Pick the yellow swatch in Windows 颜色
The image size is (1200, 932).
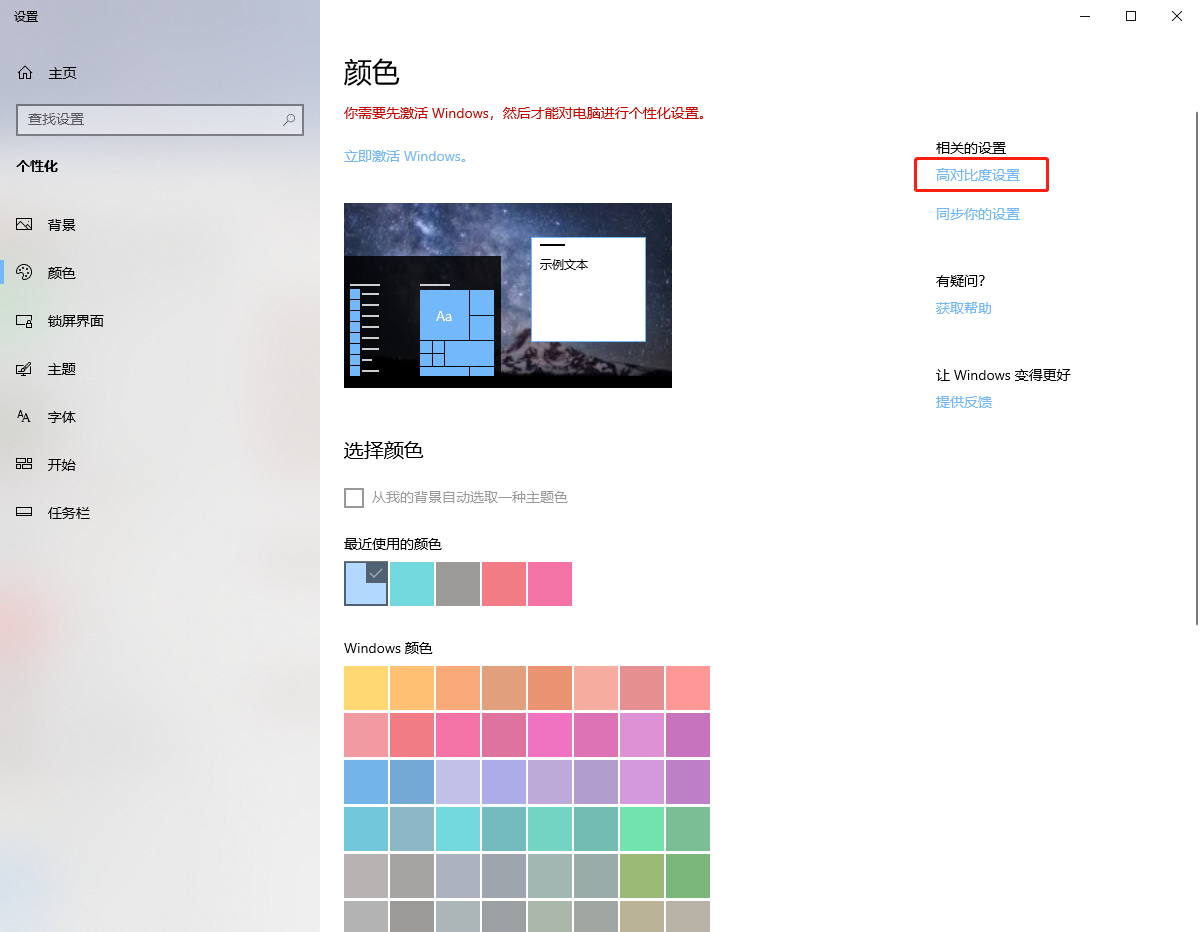point(365,687)
